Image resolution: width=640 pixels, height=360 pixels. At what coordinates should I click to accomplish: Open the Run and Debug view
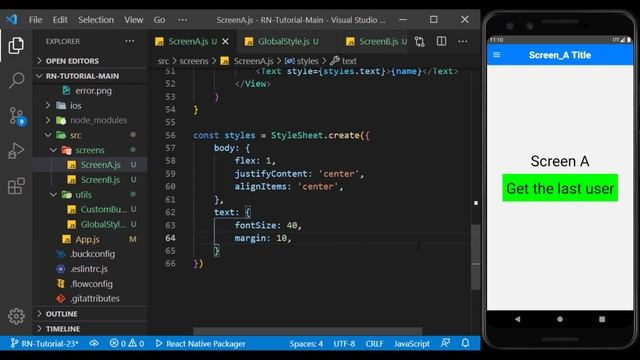pos(16,151)
